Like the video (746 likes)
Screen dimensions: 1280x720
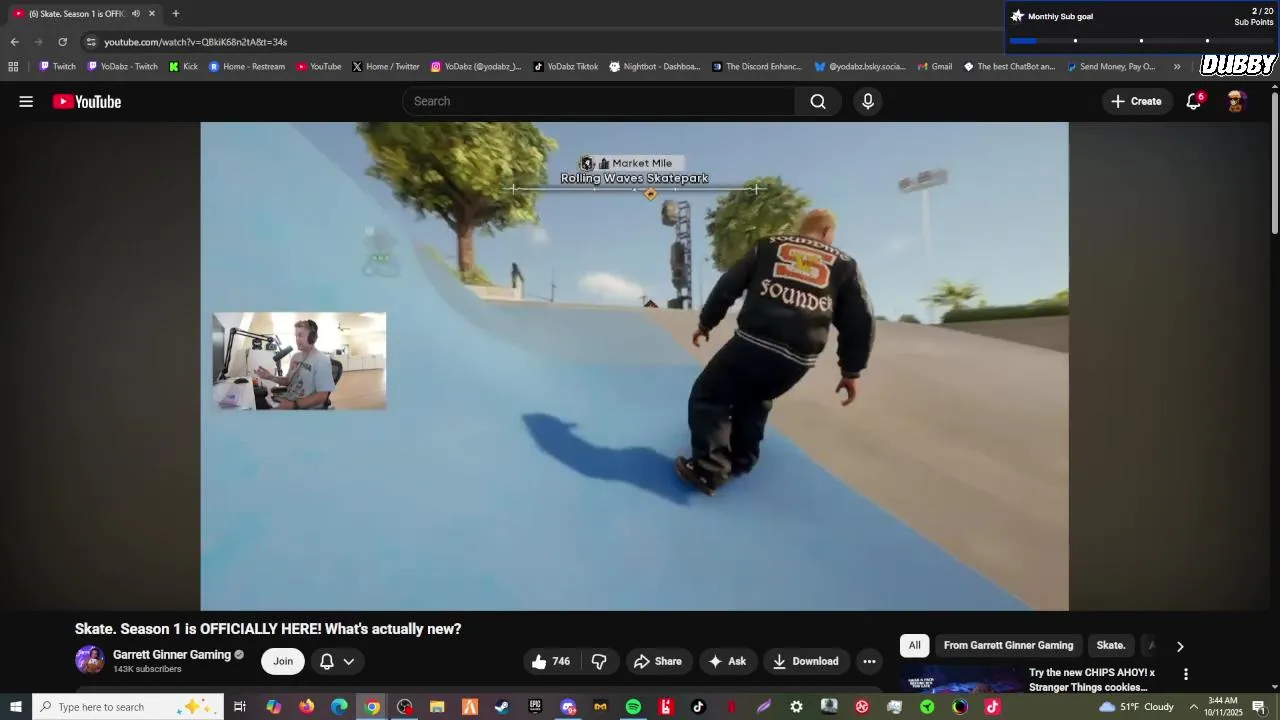coord(550,661)
